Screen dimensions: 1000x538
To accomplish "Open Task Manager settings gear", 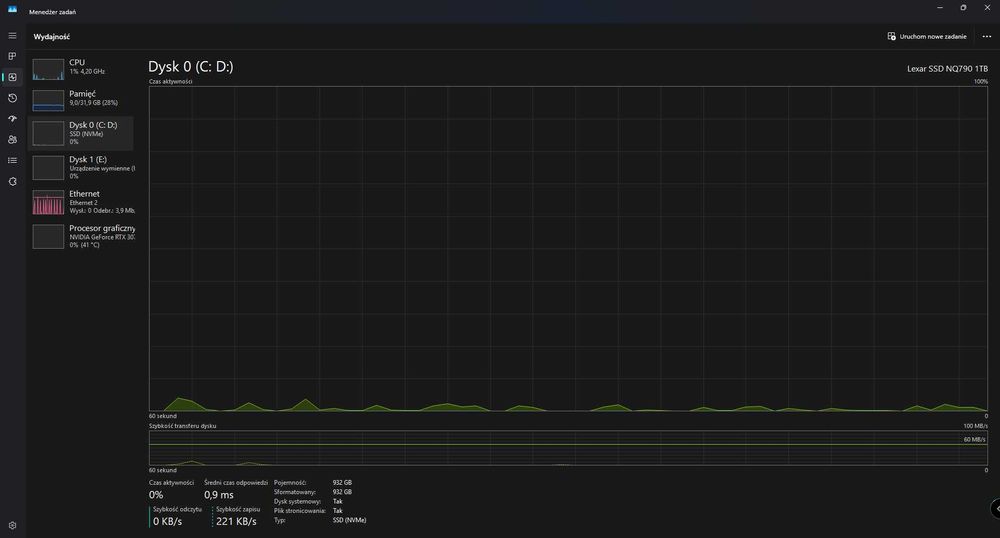I will click(x=12, y=526).
